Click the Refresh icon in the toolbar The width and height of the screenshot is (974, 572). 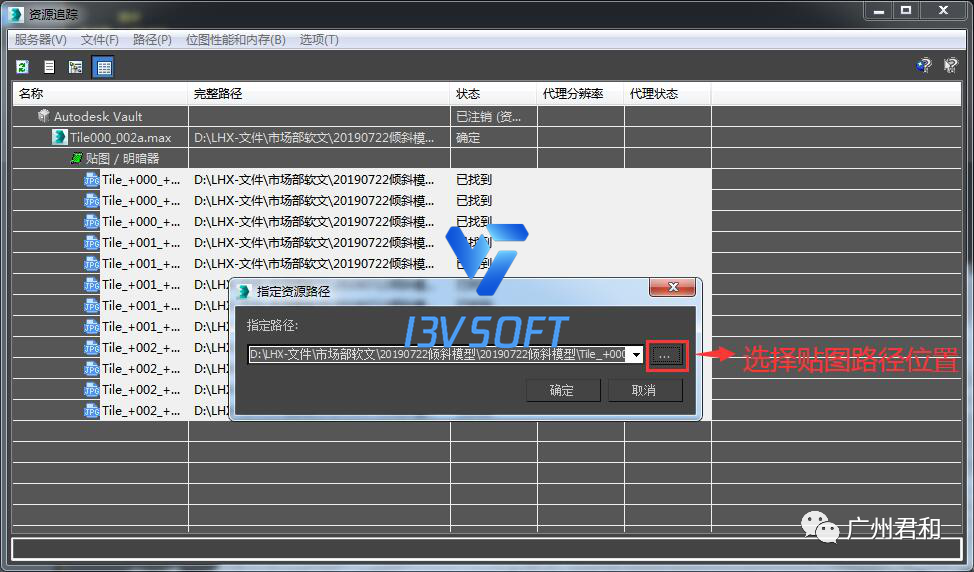click(22, 67)
